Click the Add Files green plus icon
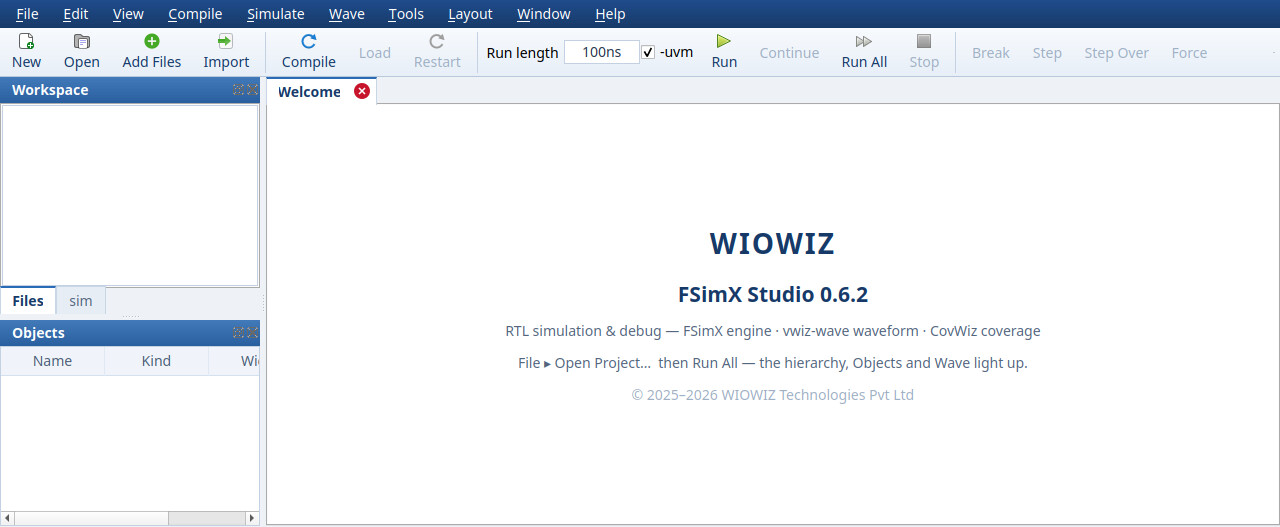 tap(152, 41)
